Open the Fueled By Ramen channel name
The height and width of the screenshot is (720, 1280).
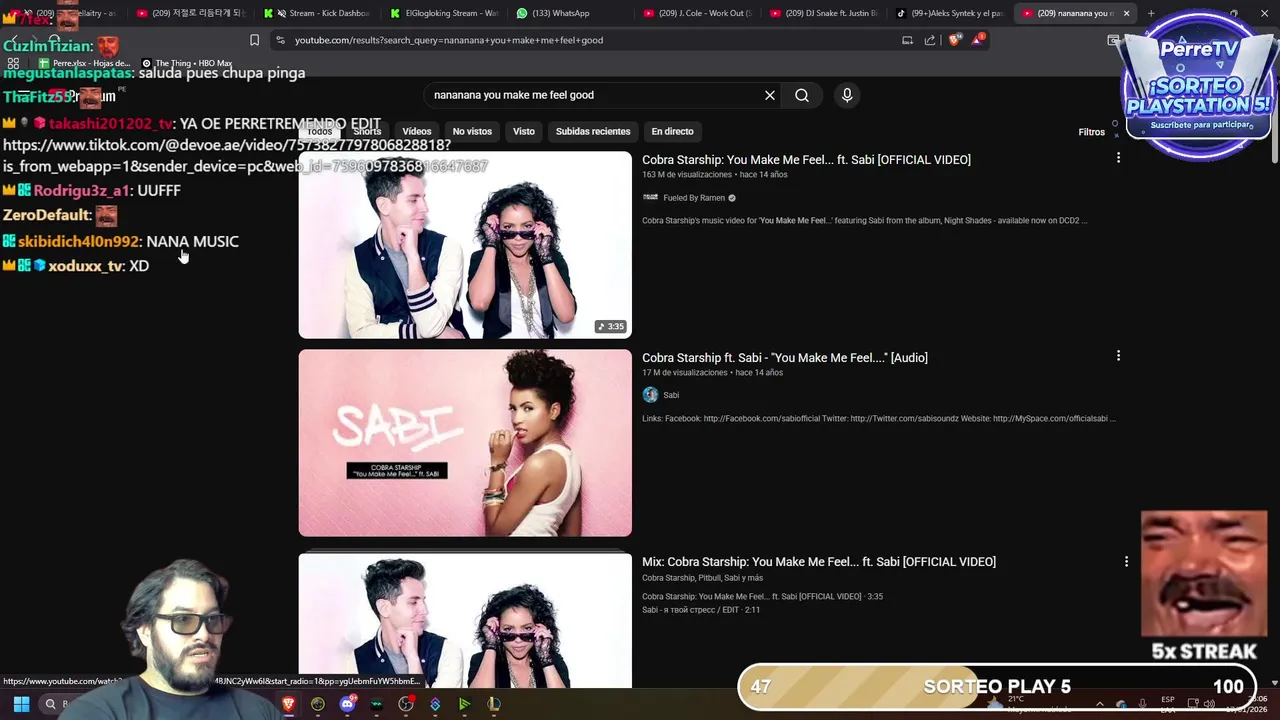click(x=694, y=198)
